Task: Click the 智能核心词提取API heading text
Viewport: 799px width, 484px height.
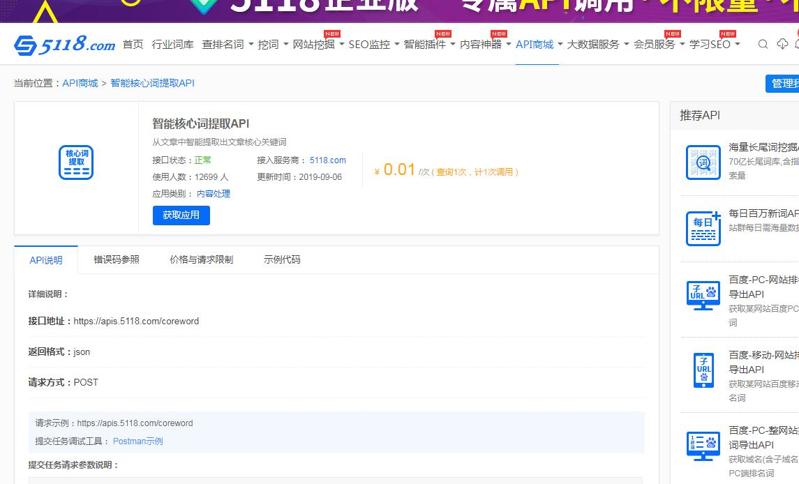Action: coord(201,124)
